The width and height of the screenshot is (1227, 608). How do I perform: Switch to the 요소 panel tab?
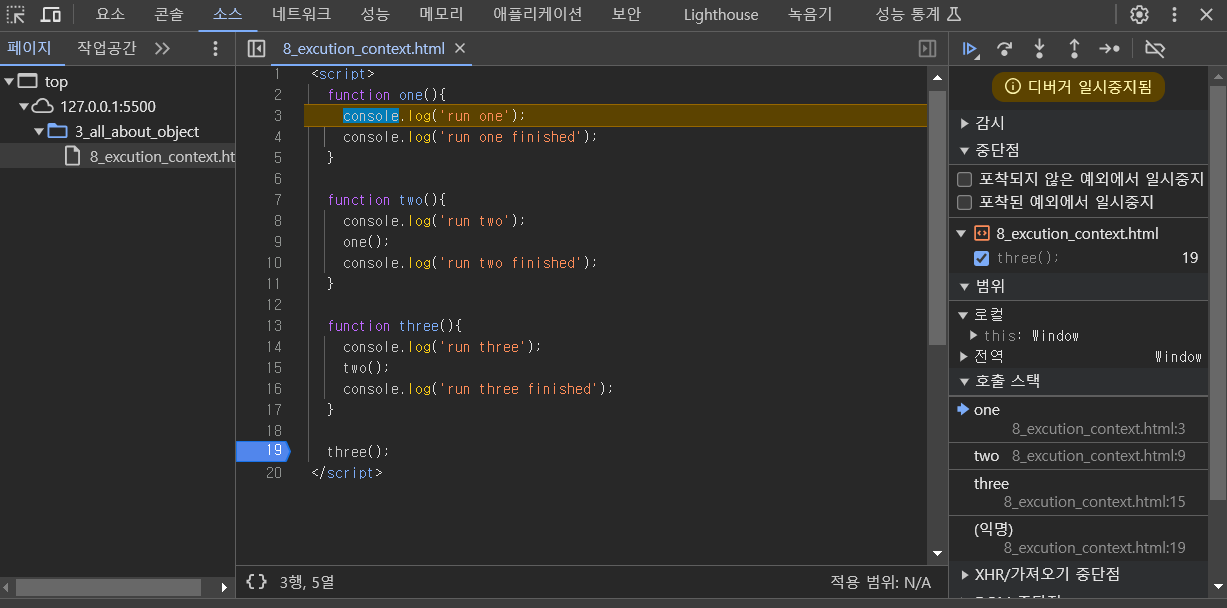[111, 15]
